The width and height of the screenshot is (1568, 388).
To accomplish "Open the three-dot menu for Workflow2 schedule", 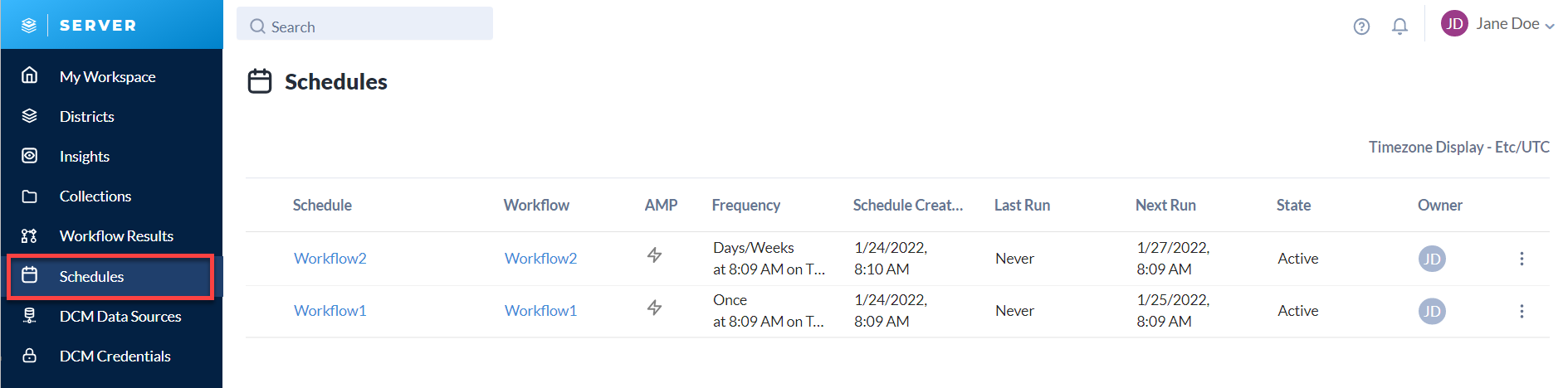I will 1522,259.
